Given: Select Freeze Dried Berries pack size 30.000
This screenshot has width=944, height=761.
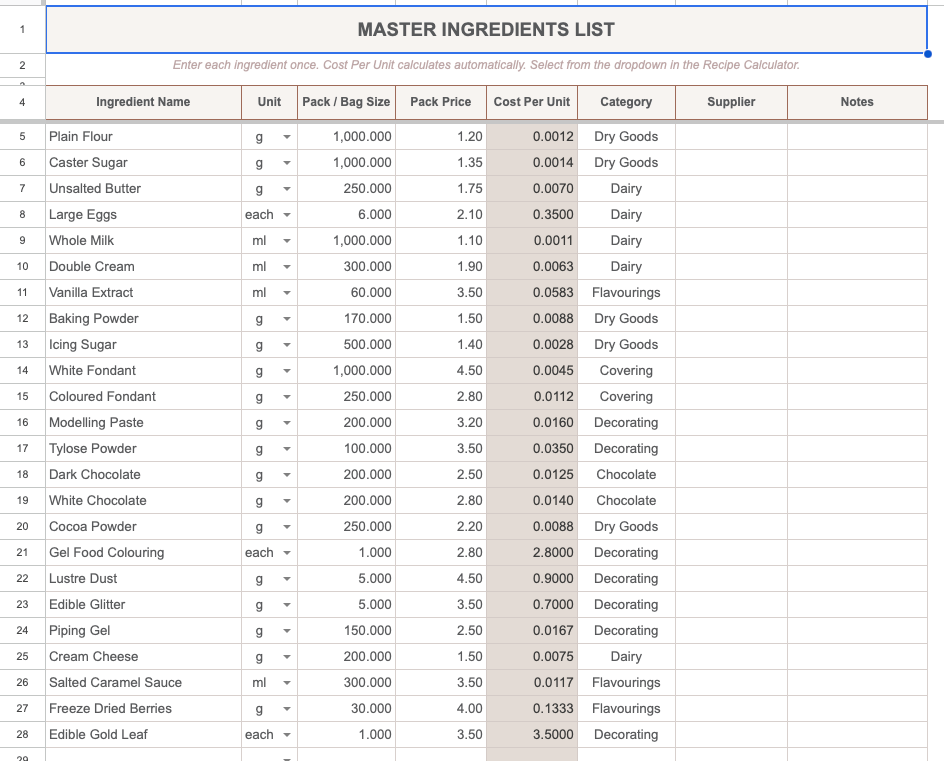Looking at the screenshot, I should [346, 709].
